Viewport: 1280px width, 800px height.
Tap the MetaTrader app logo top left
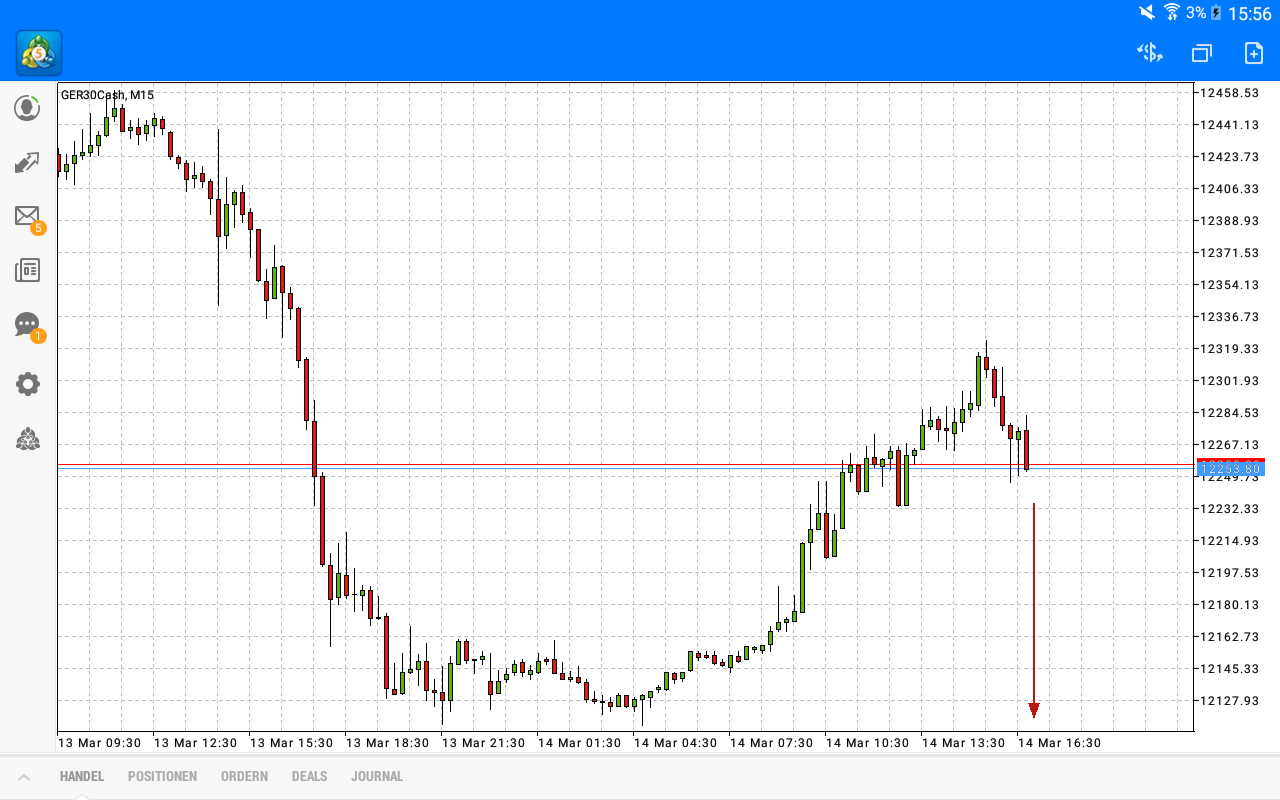click(x=38, y=51)
